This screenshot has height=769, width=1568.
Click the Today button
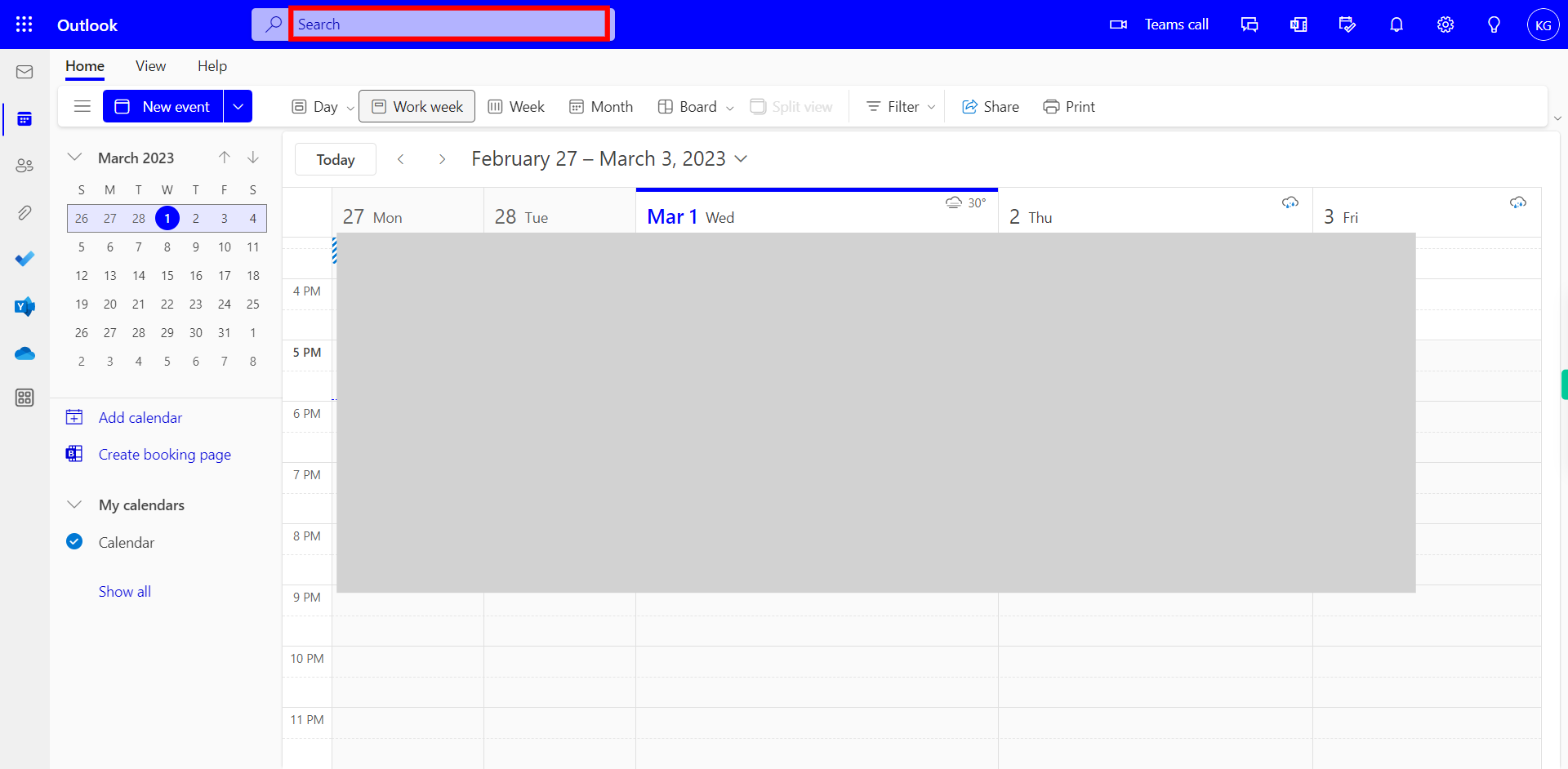(x=336, y=159)
